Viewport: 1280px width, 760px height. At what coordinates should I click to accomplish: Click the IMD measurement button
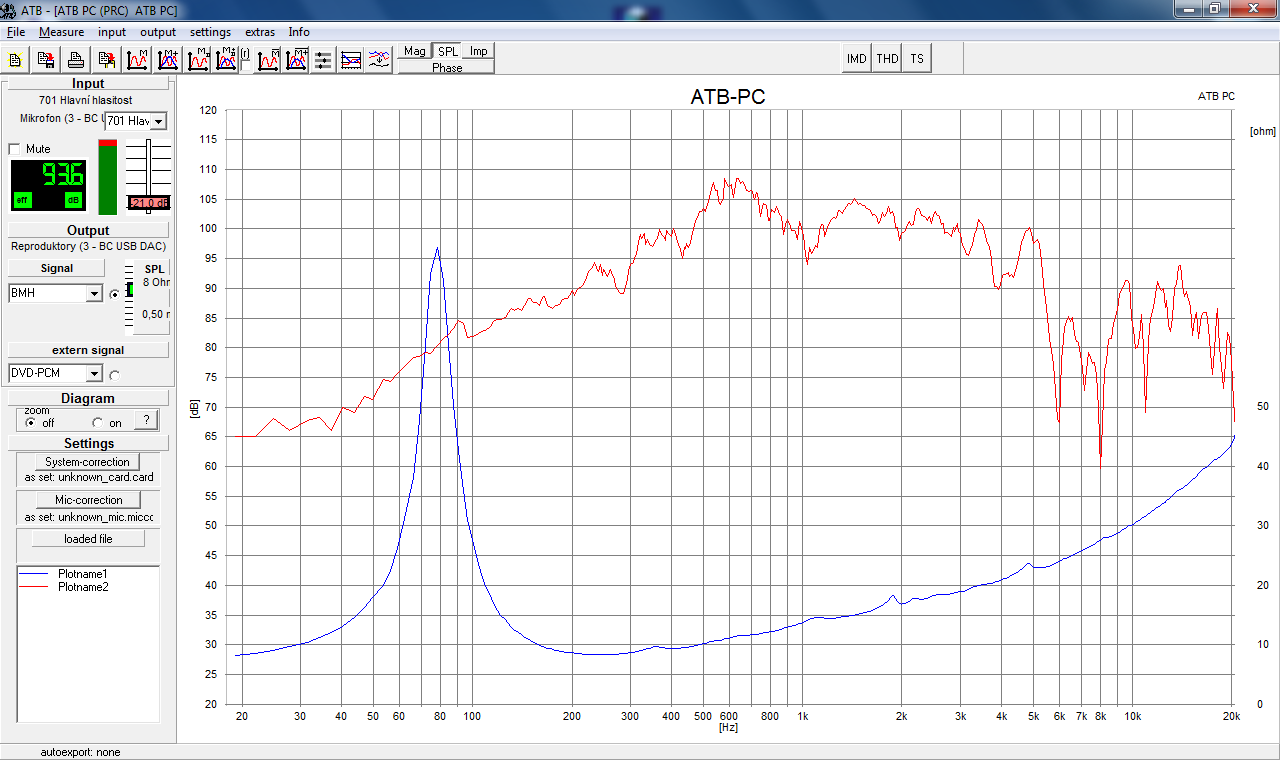[x=857, y=59]
